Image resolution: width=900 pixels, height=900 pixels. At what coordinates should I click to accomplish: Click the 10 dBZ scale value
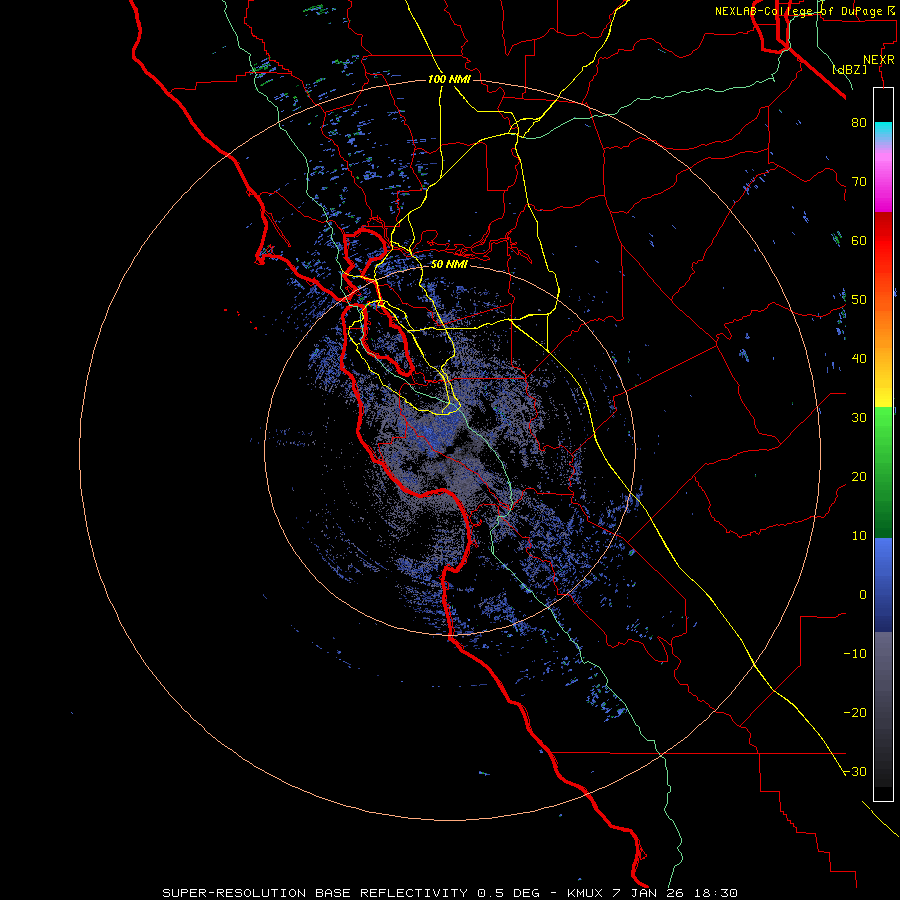point(859,536)
